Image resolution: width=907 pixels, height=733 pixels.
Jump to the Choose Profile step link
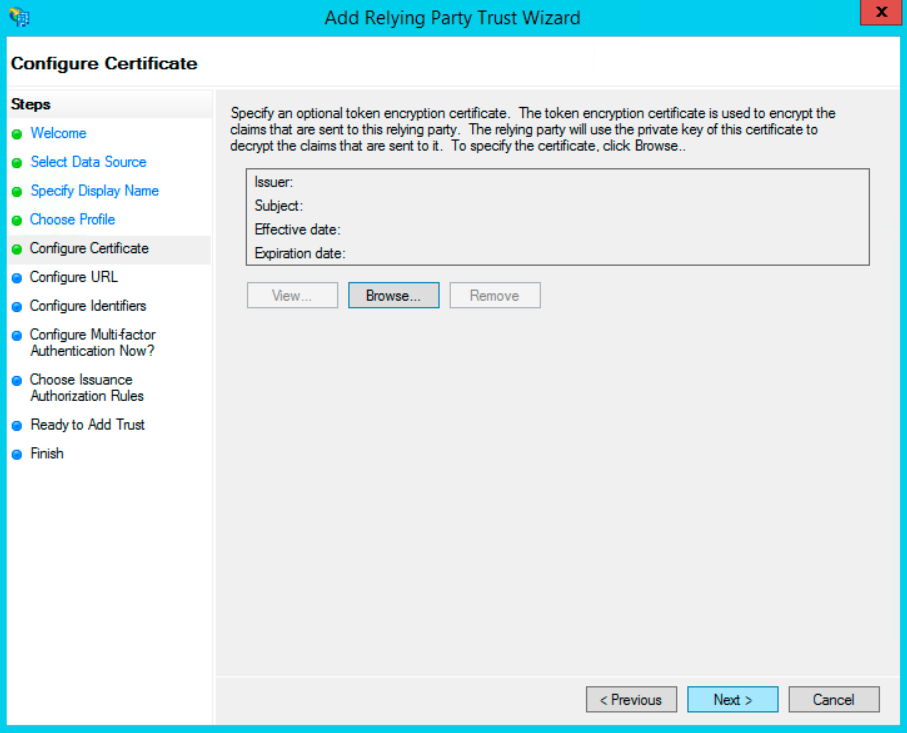72,219
